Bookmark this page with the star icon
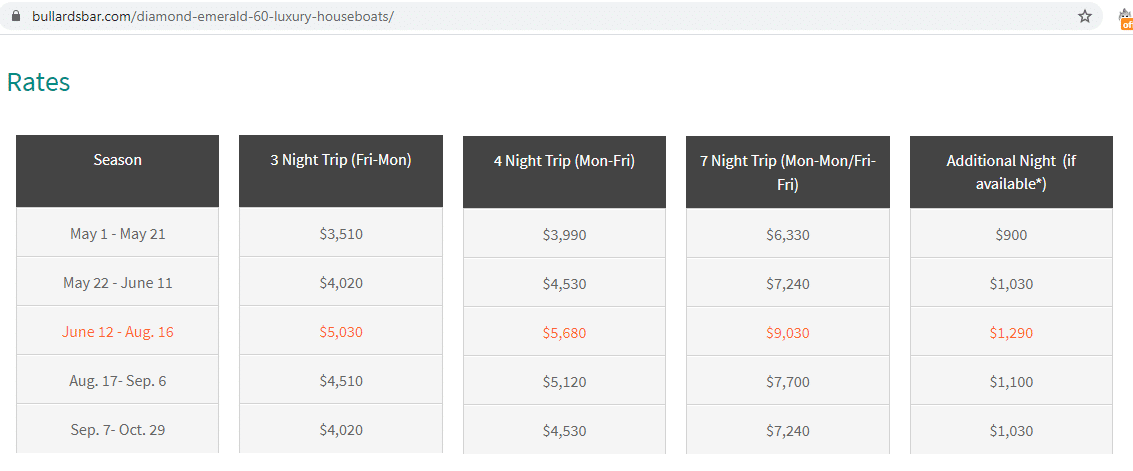1133x471 pixels. click(x=1085, y=17)
